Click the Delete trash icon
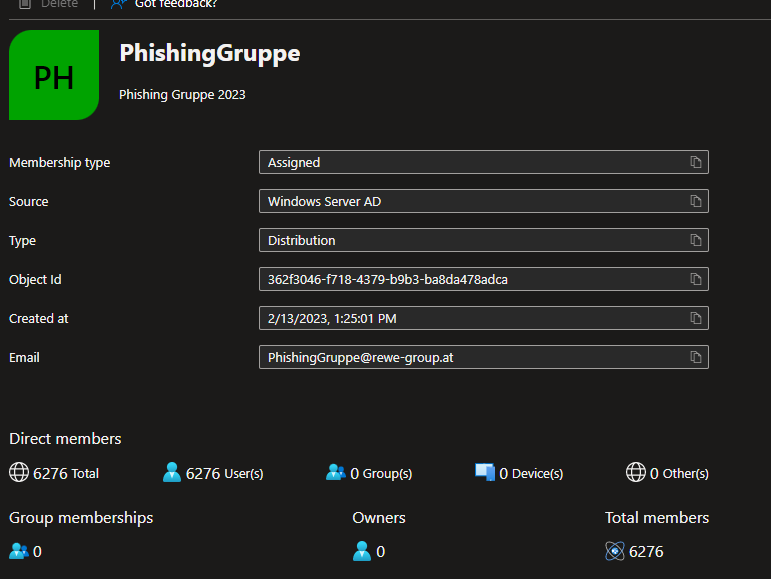Image resolution: width=771 pixels, height=579 pixels. (24, 4)
